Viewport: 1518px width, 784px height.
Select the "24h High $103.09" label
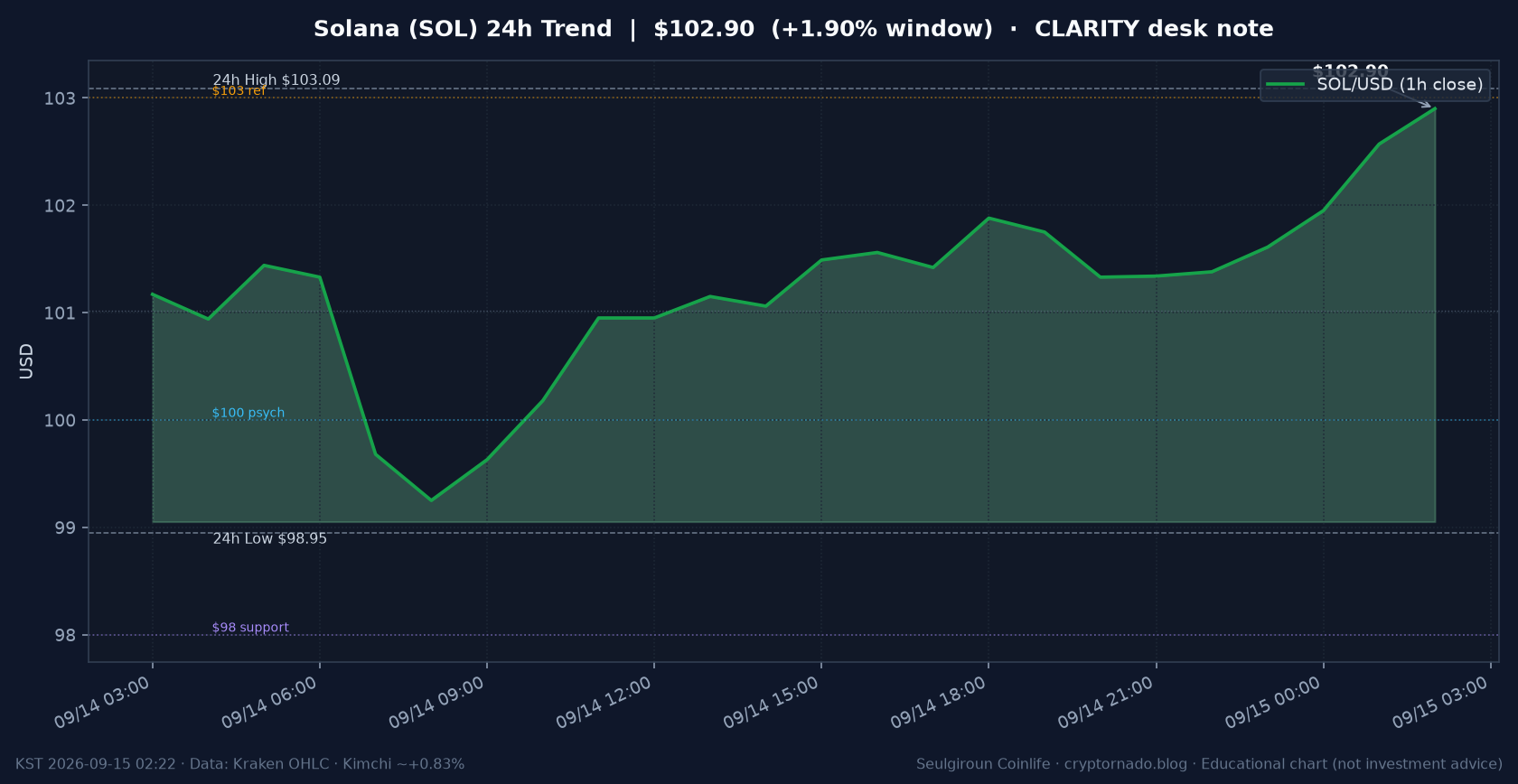(276, 80)
